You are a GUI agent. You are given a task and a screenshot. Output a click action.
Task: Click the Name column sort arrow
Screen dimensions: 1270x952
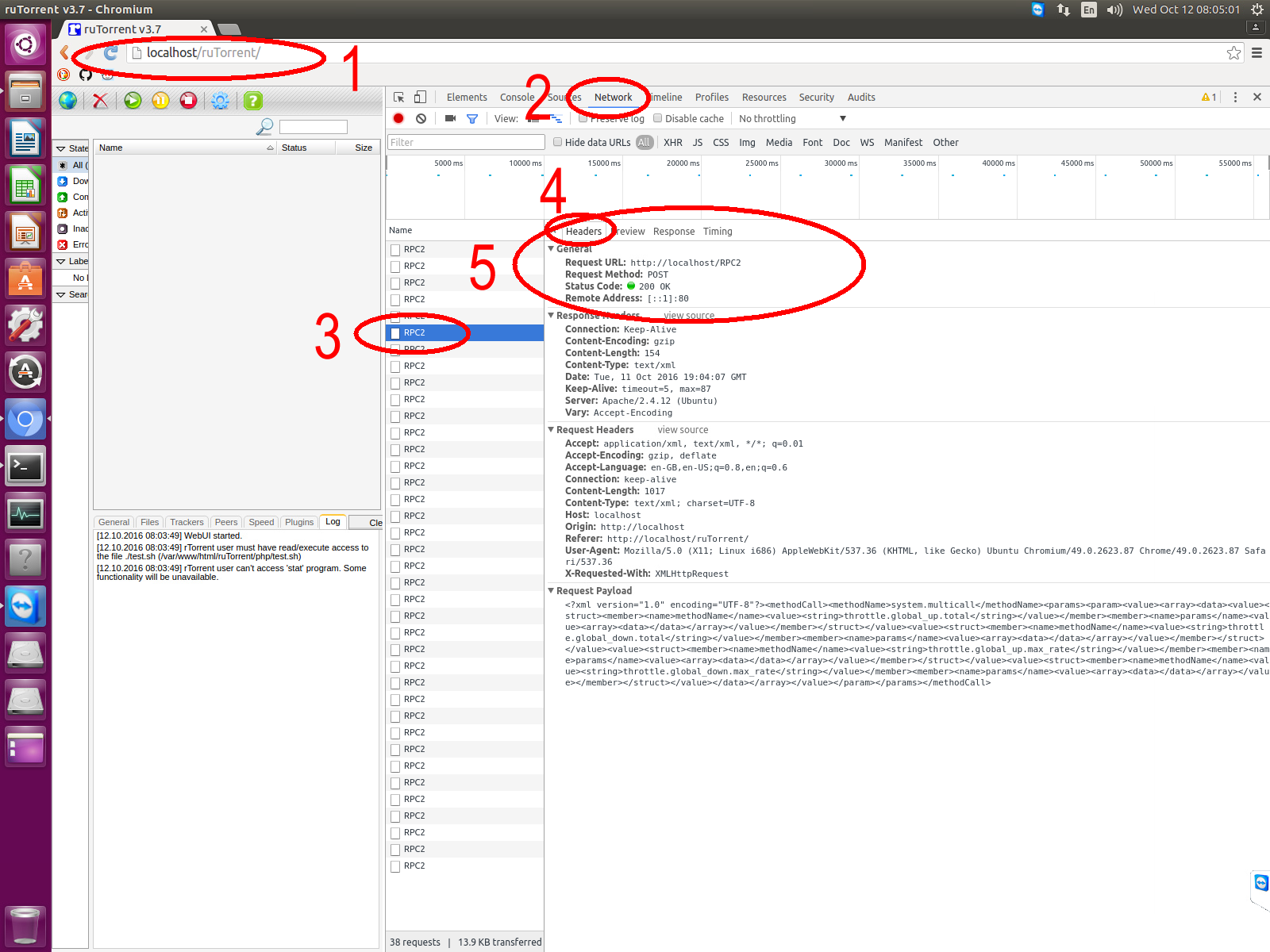(270, 148)
